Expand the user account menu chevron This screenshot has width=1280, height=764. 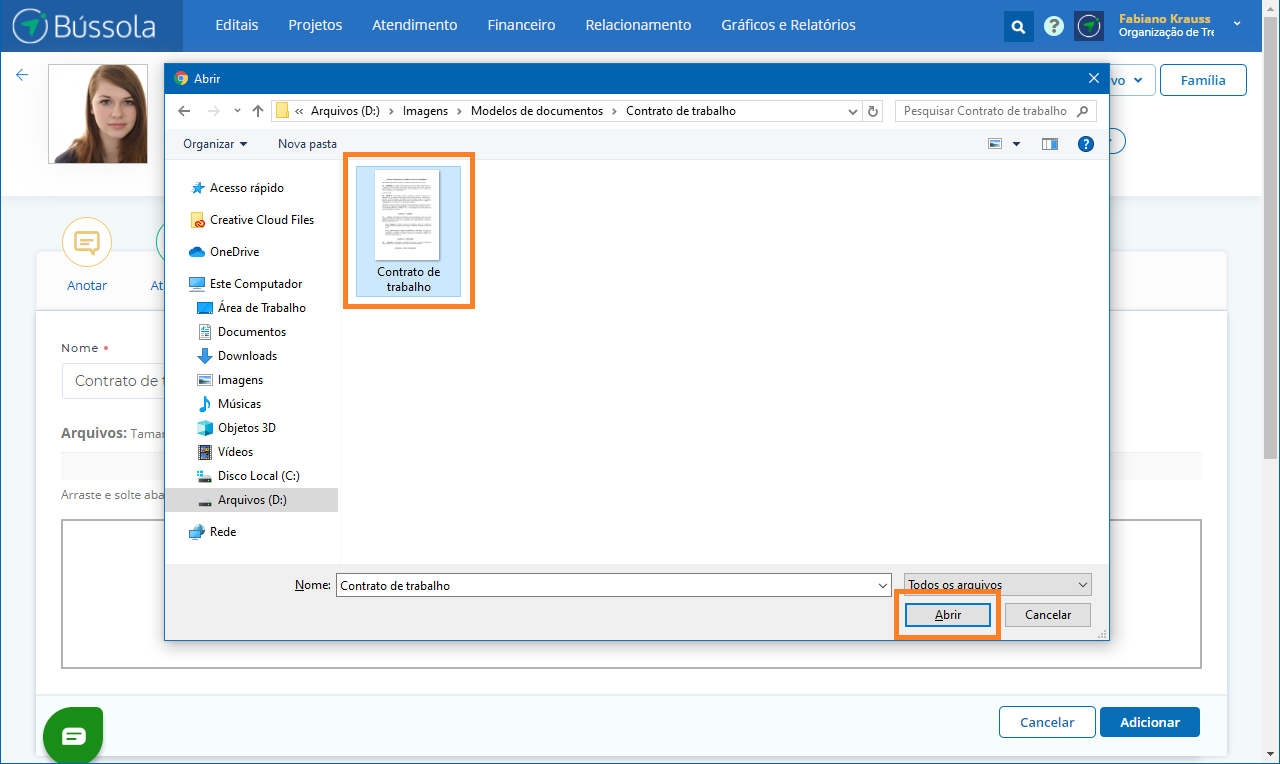[1237, 23]
